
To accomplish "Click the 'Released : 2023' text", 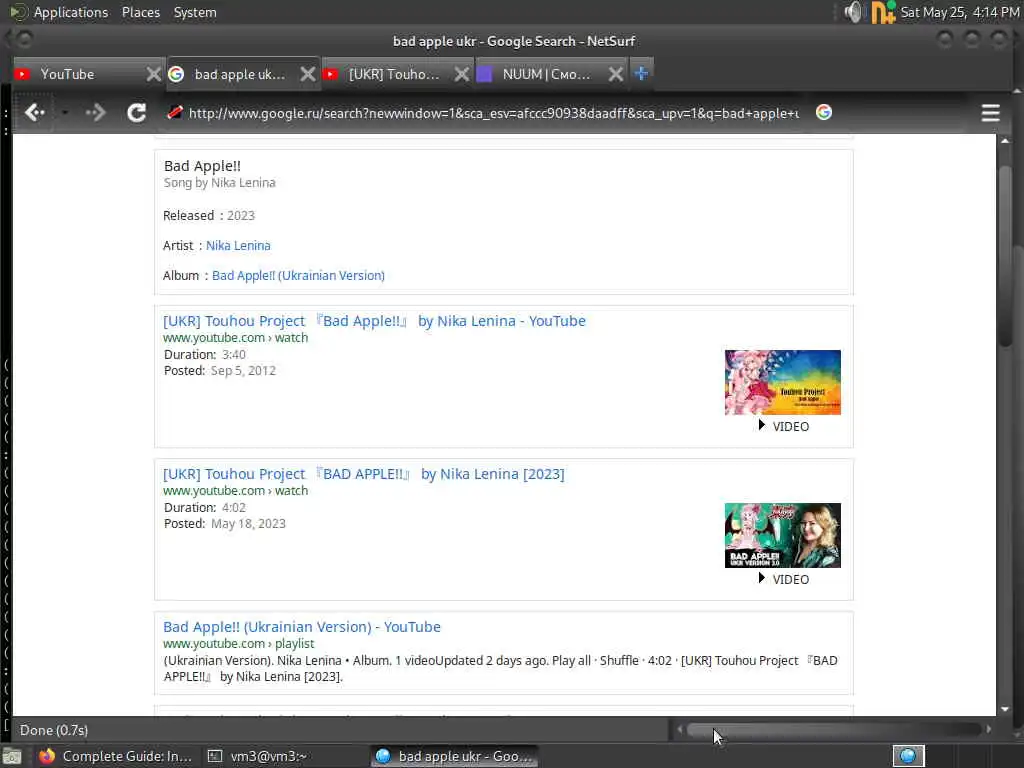I will click(x=209, y=216).
